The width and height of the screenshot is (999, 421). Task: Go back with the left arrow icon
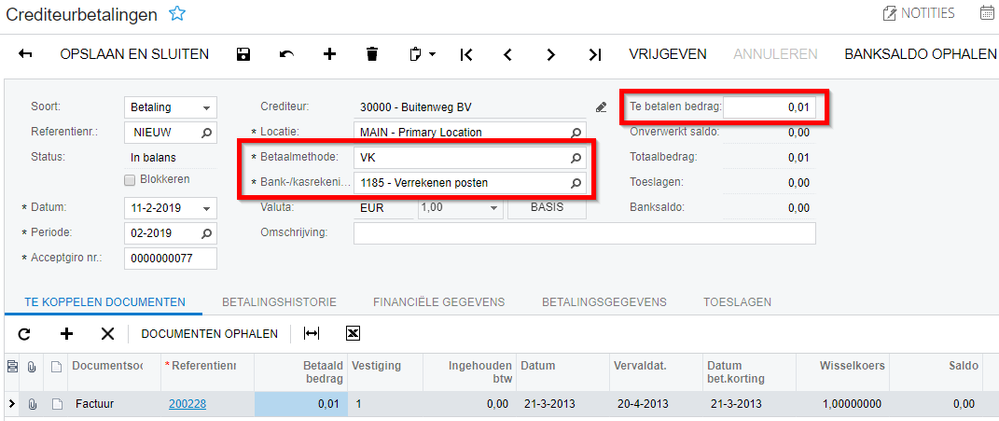25,55
